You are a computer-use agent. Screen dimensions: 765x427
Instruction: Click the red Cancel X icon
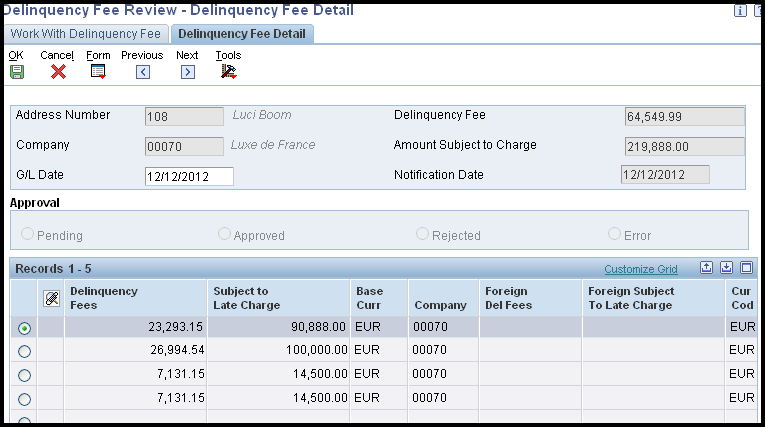[58, 72]
